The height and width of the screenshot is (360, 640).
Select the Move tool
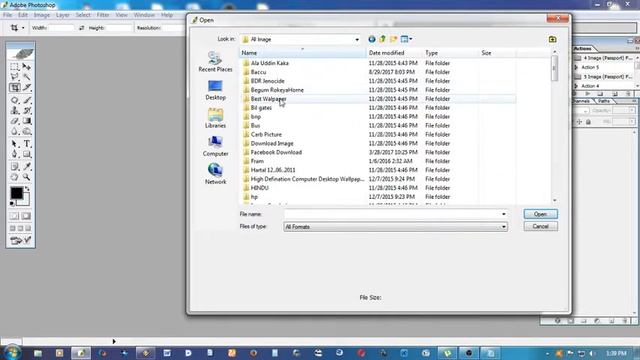(27, 67)
